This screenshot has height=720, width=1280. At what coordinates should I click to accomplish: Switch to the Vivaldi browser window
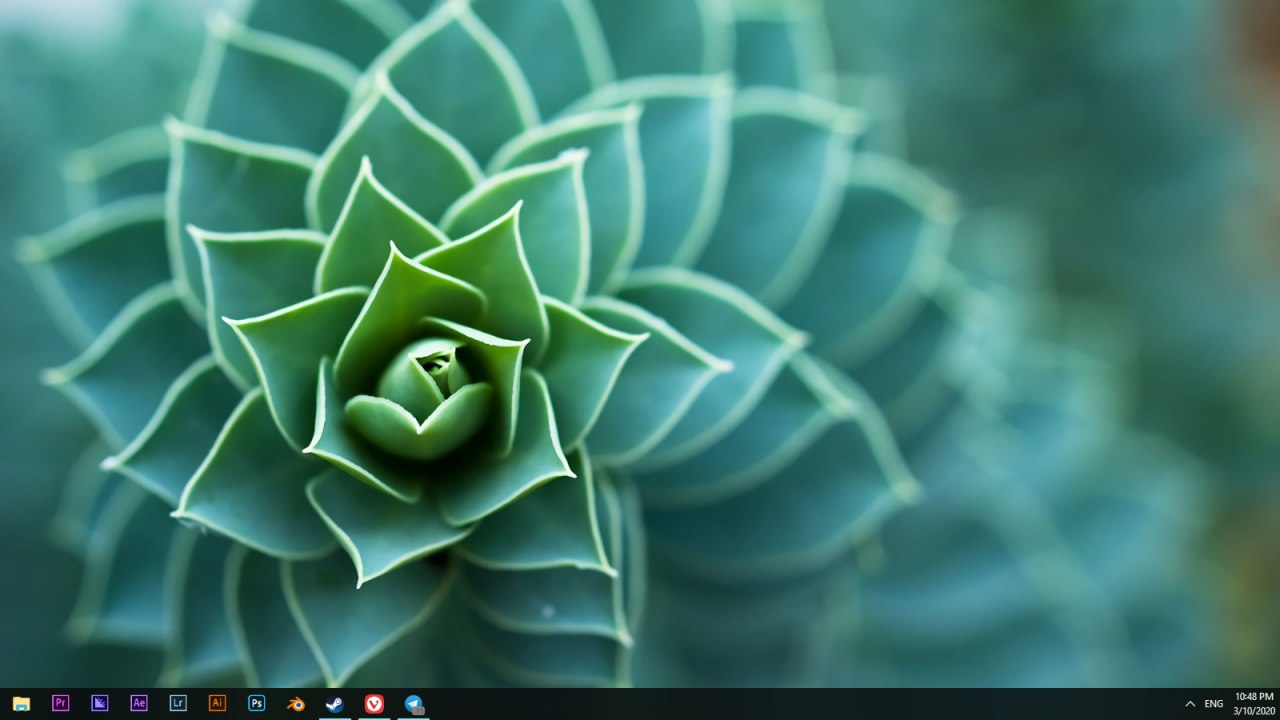(x=374, y=703)
